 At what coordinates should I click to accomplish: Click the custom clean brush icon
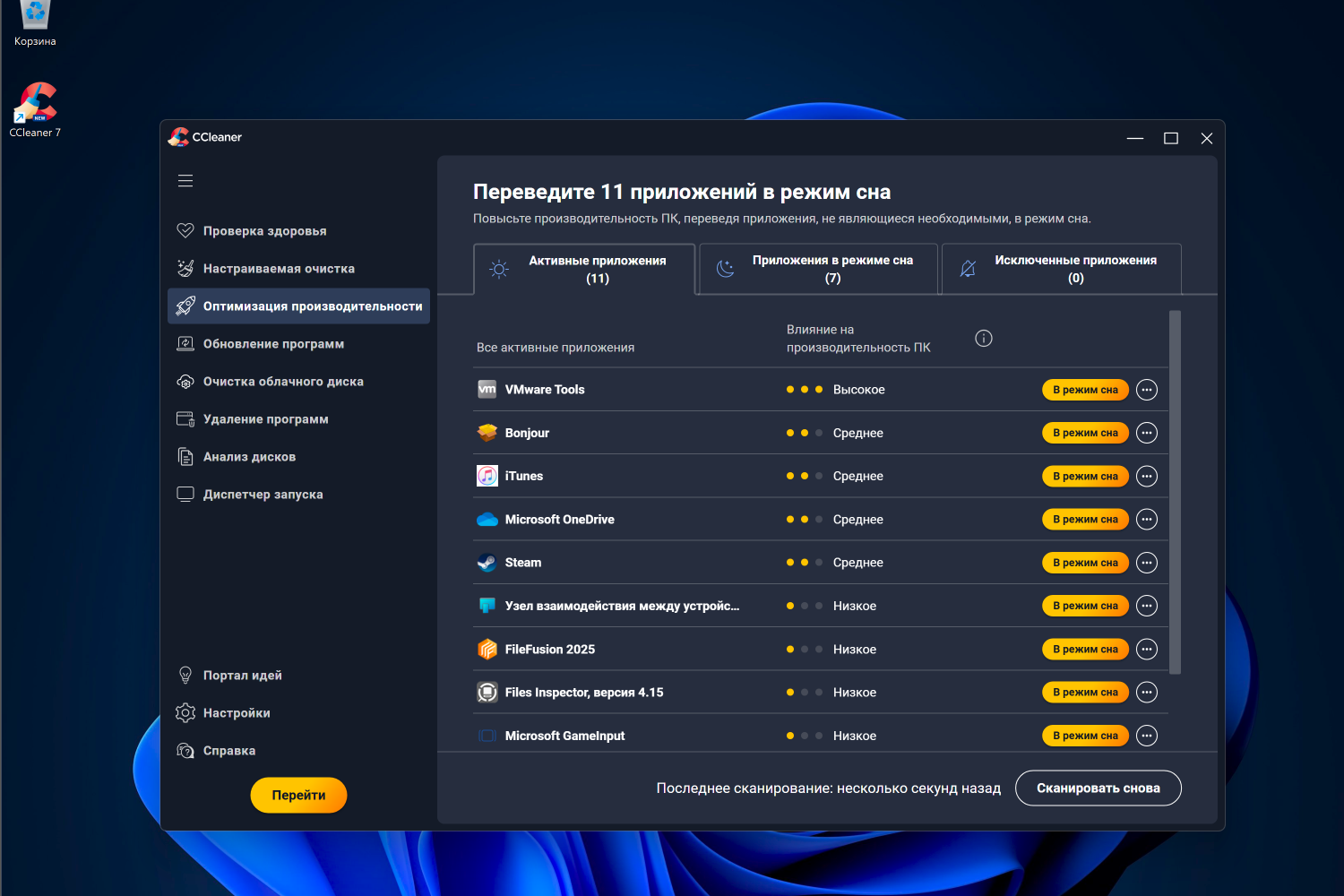coord(185,268)
